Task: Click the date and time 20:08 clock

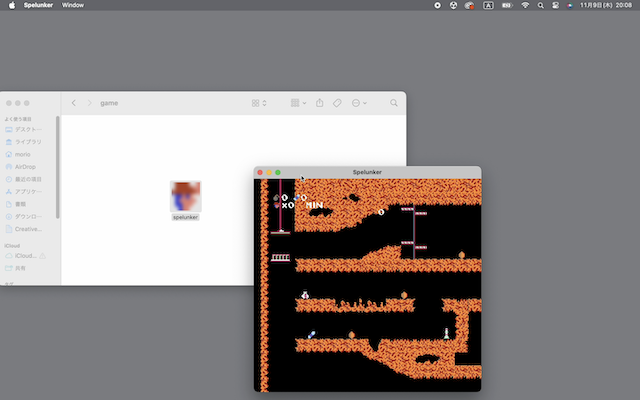Action: point(606,5)
